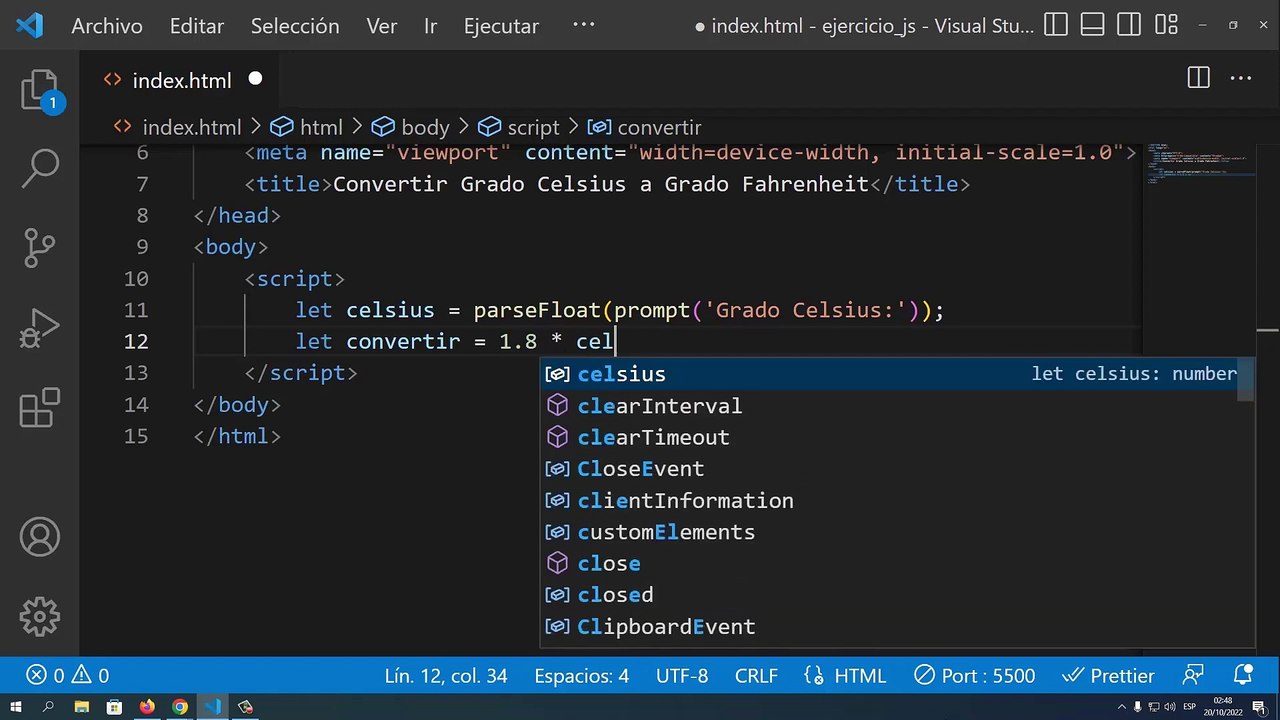Open the hidden menus ellipsis in menu bar
The height and width of the screenshot is (720, 1280).
pyautogui.click(x=583, y=25)
